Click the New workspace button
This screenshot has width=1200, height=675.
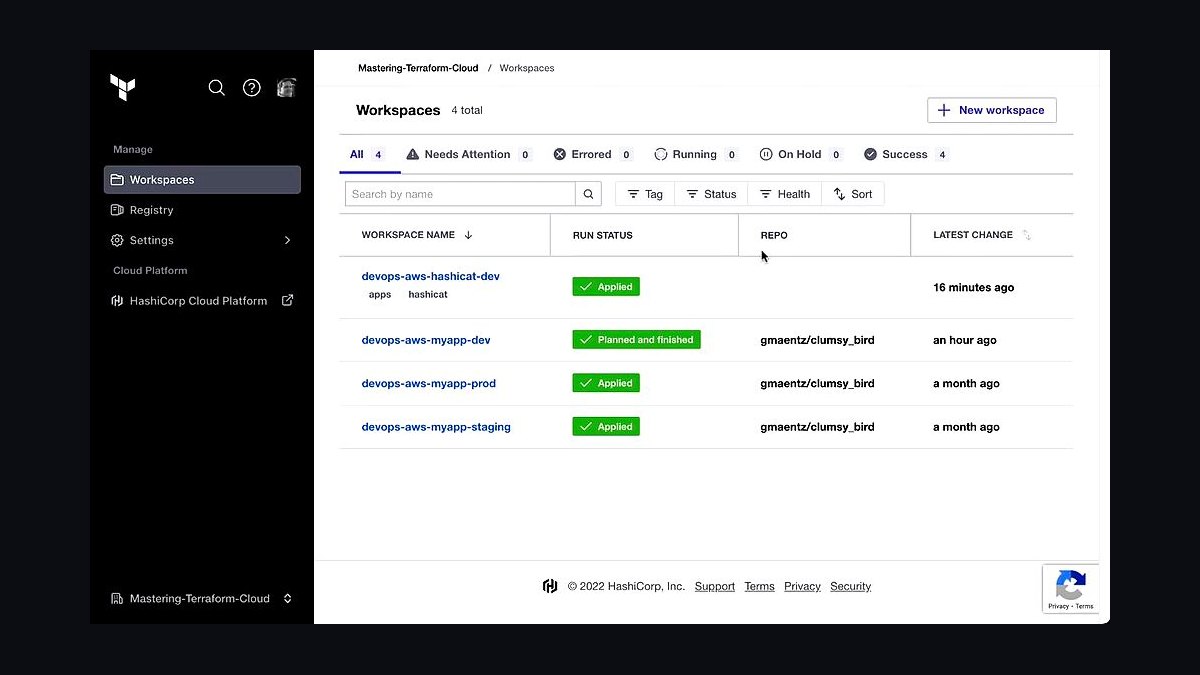click(x=992, y=110)
